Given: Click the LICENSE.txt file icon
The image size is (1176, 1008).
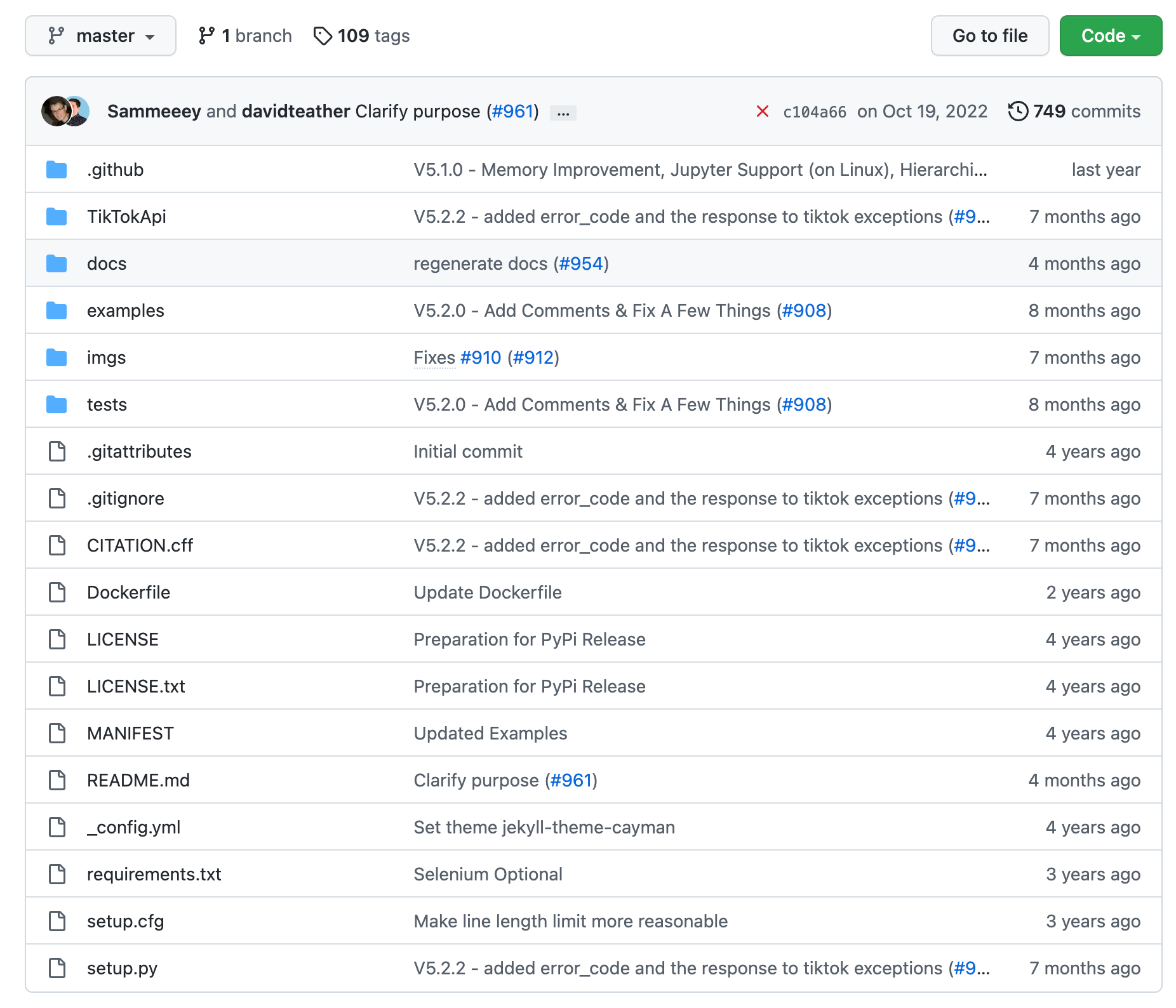Looking at the screenshot, I should (x=57, y=686).
